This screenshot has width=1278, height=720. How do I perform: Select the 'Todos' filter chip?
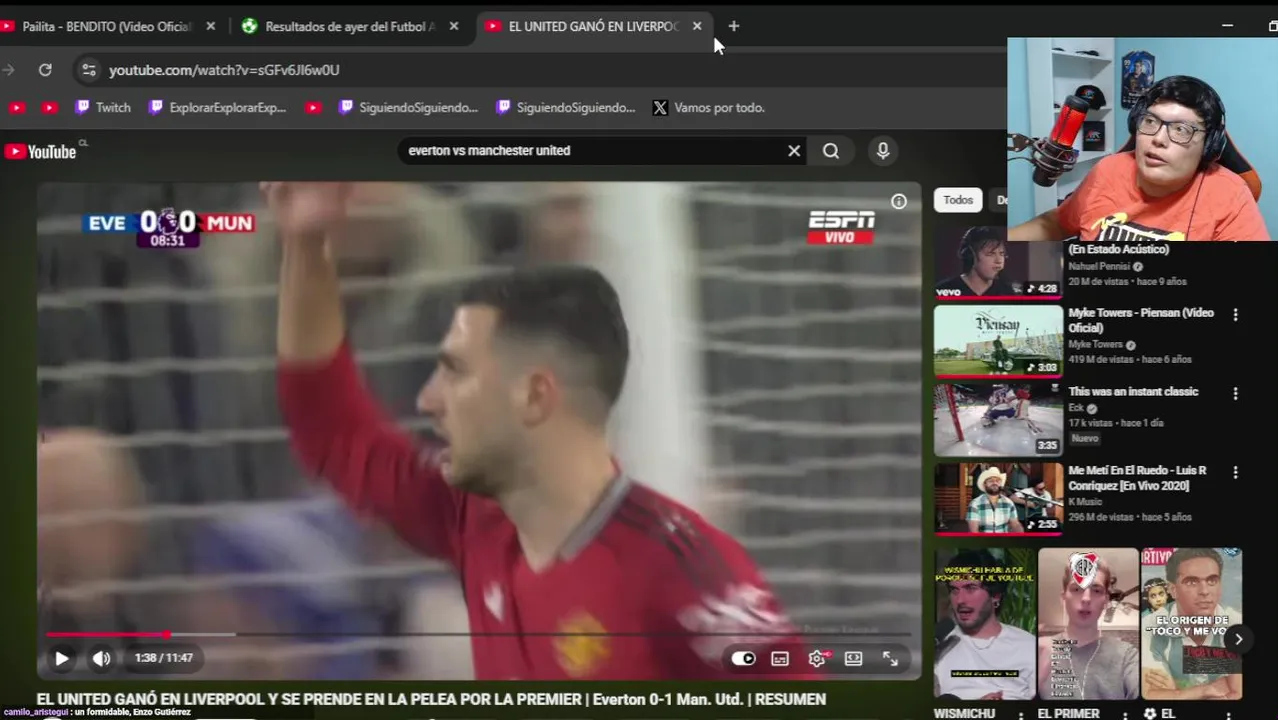[958, 200]
